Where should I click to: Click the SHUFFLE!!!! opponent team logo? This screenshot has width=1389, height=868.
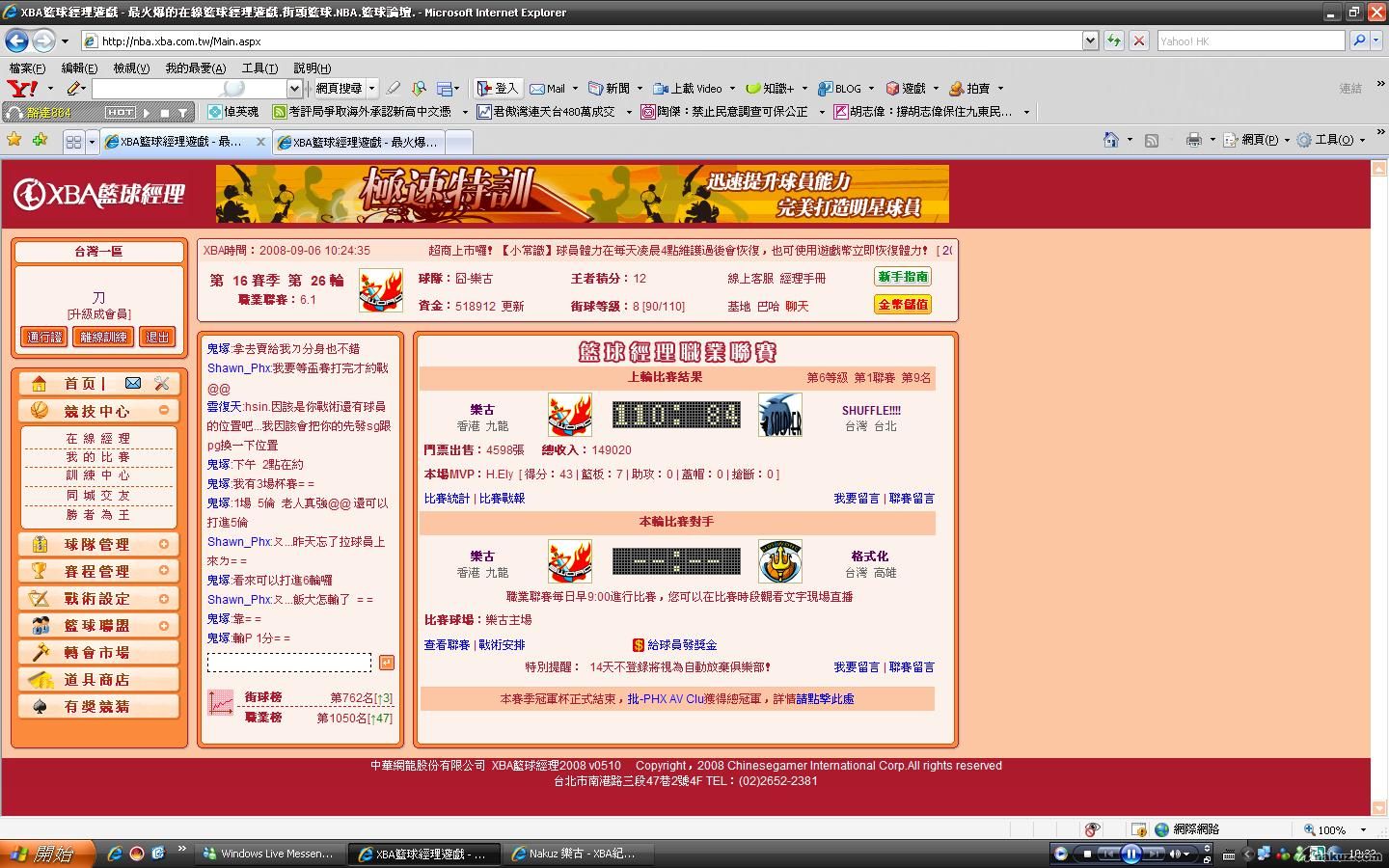point(779,415)
